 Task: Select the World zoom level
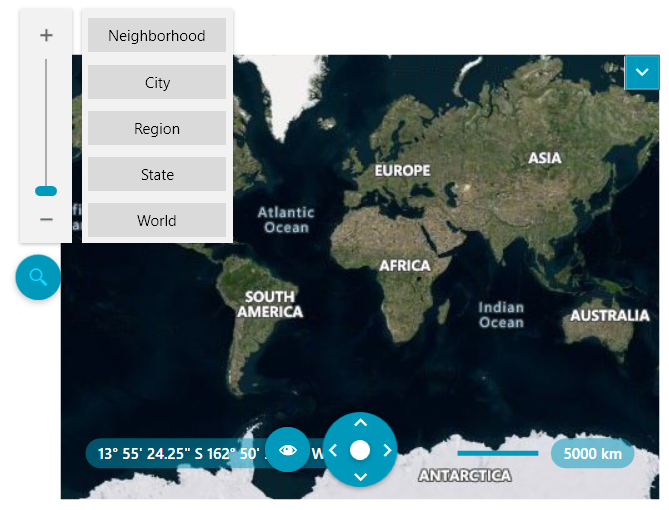157,220
